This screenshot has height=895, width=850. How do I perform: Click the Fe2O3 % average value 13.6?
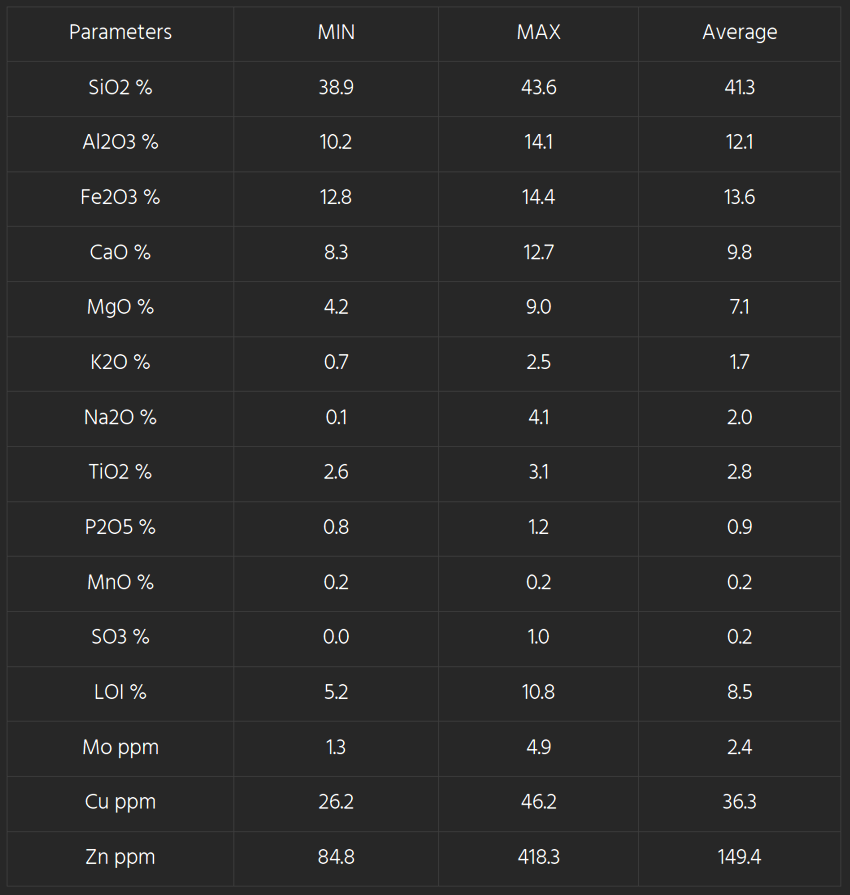click(739, 197)
